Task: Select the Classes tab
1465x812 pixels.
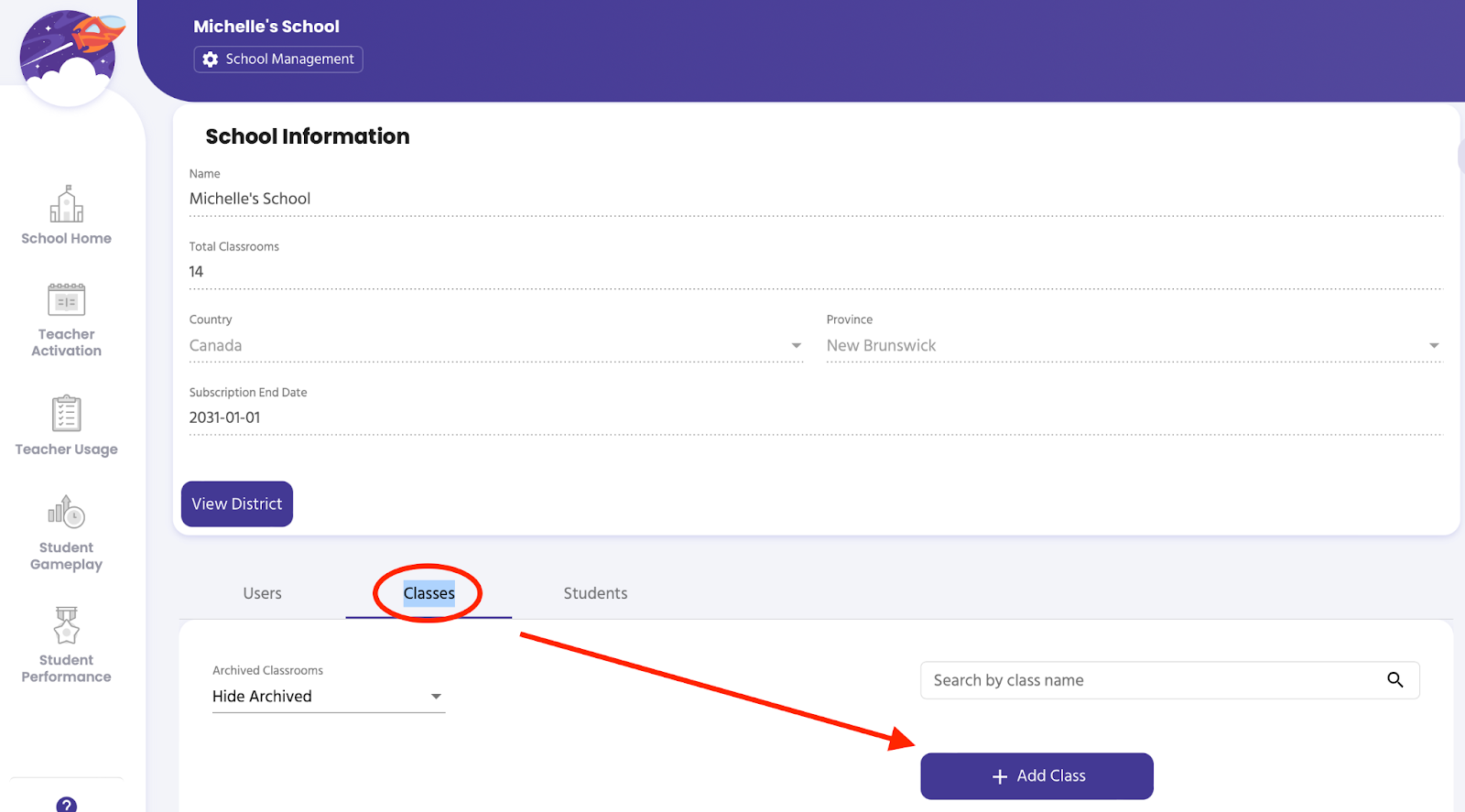Action: click(x=429, y=593)
